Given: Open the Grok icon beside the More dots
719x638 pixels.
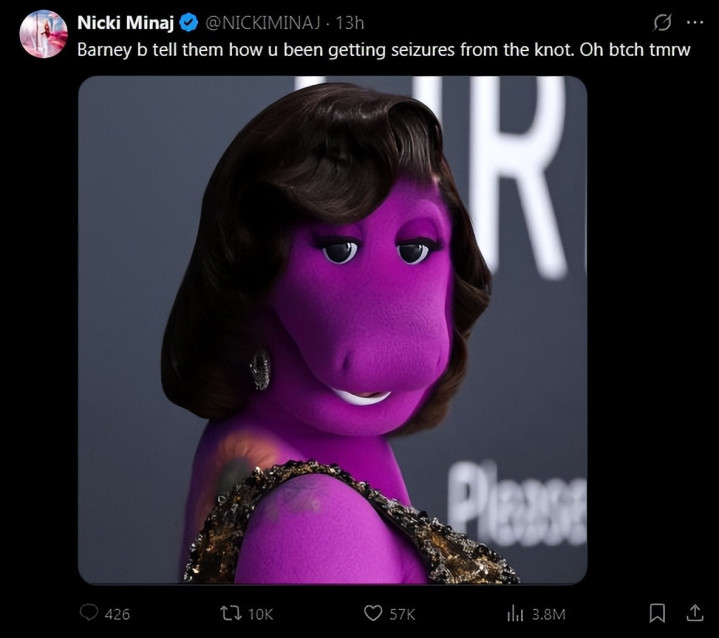Looking at the screenshot, I should (661, 23).
